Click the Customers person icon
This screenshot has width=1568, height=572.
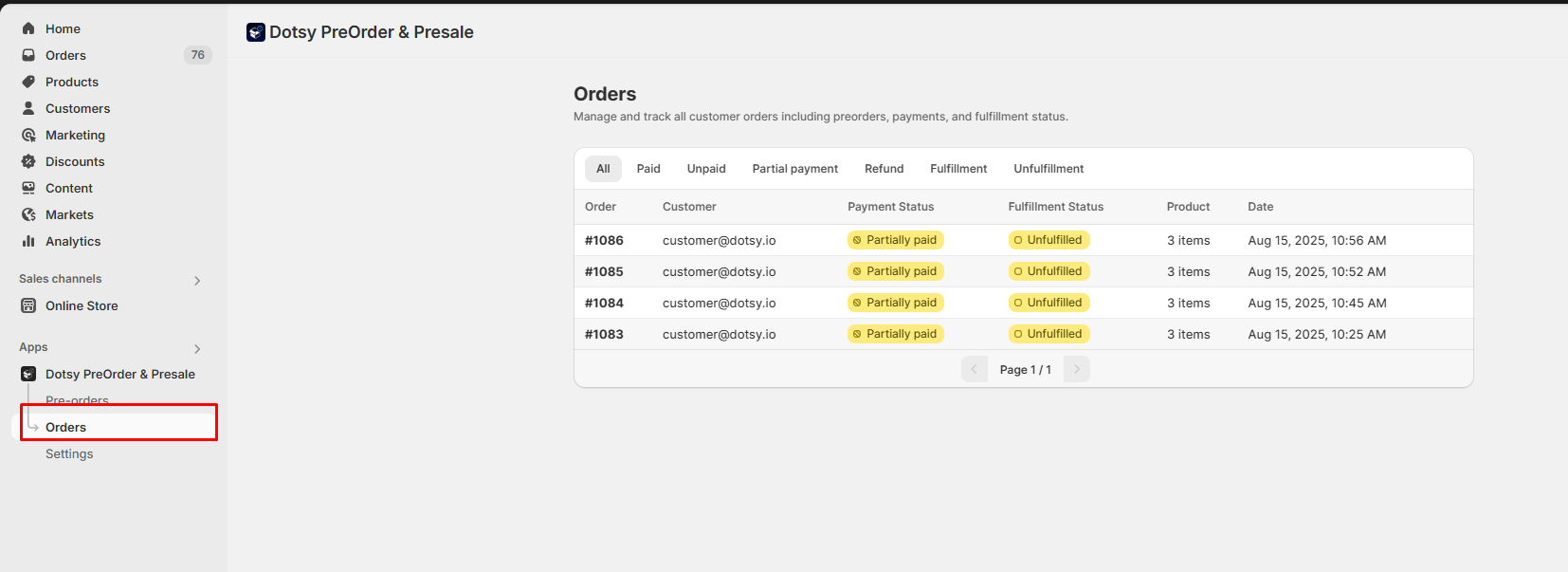28,108
